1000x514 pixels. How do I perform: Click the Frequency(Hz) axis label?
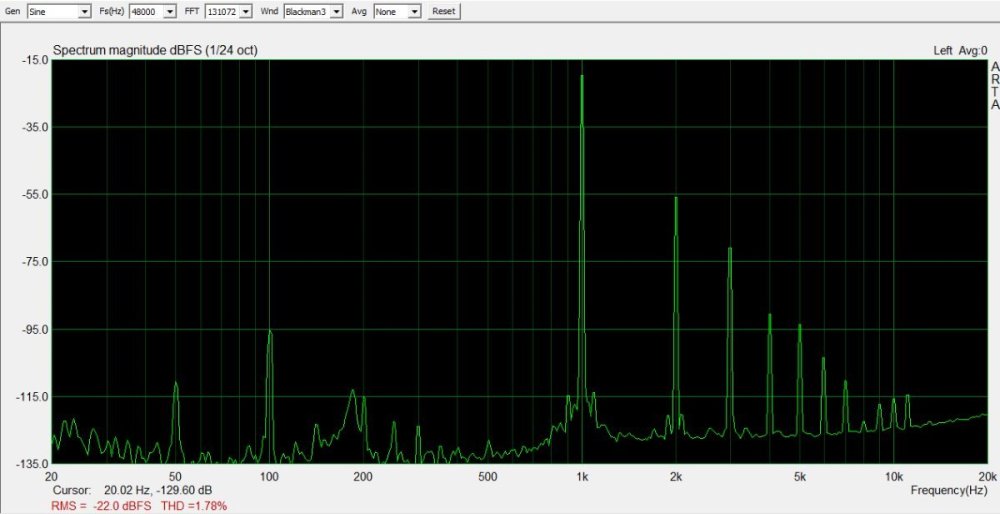click(949, 490)
